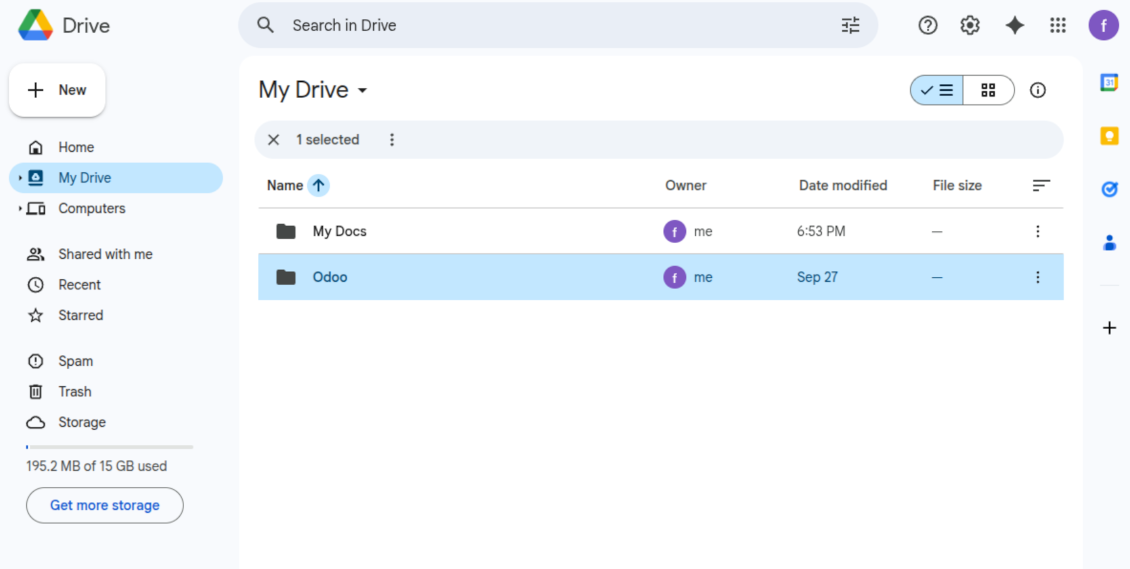
Task: Open the Settings gear icon
Action: point(970,26)
